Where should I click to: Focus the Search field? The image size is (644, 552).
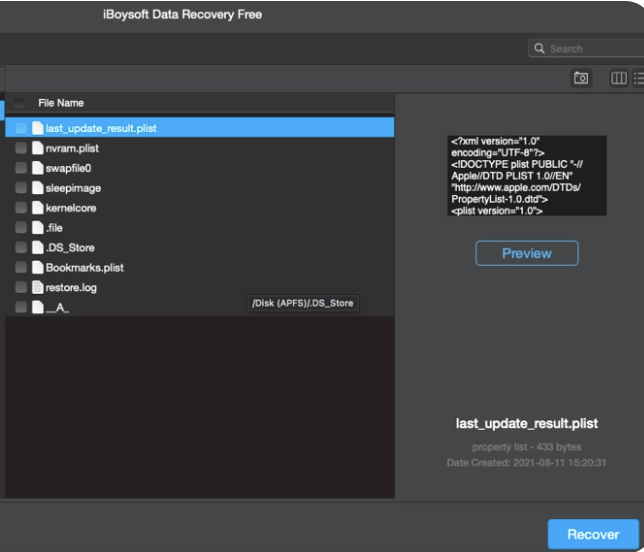pyautogui.click(x=587, y=48)
